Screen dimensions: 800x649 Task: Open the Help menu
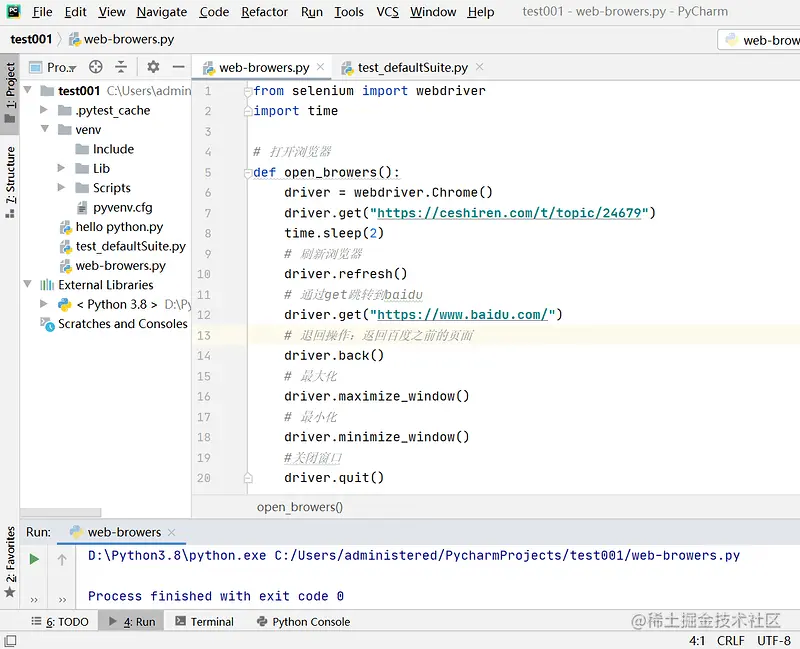click(x=481, y=12)
